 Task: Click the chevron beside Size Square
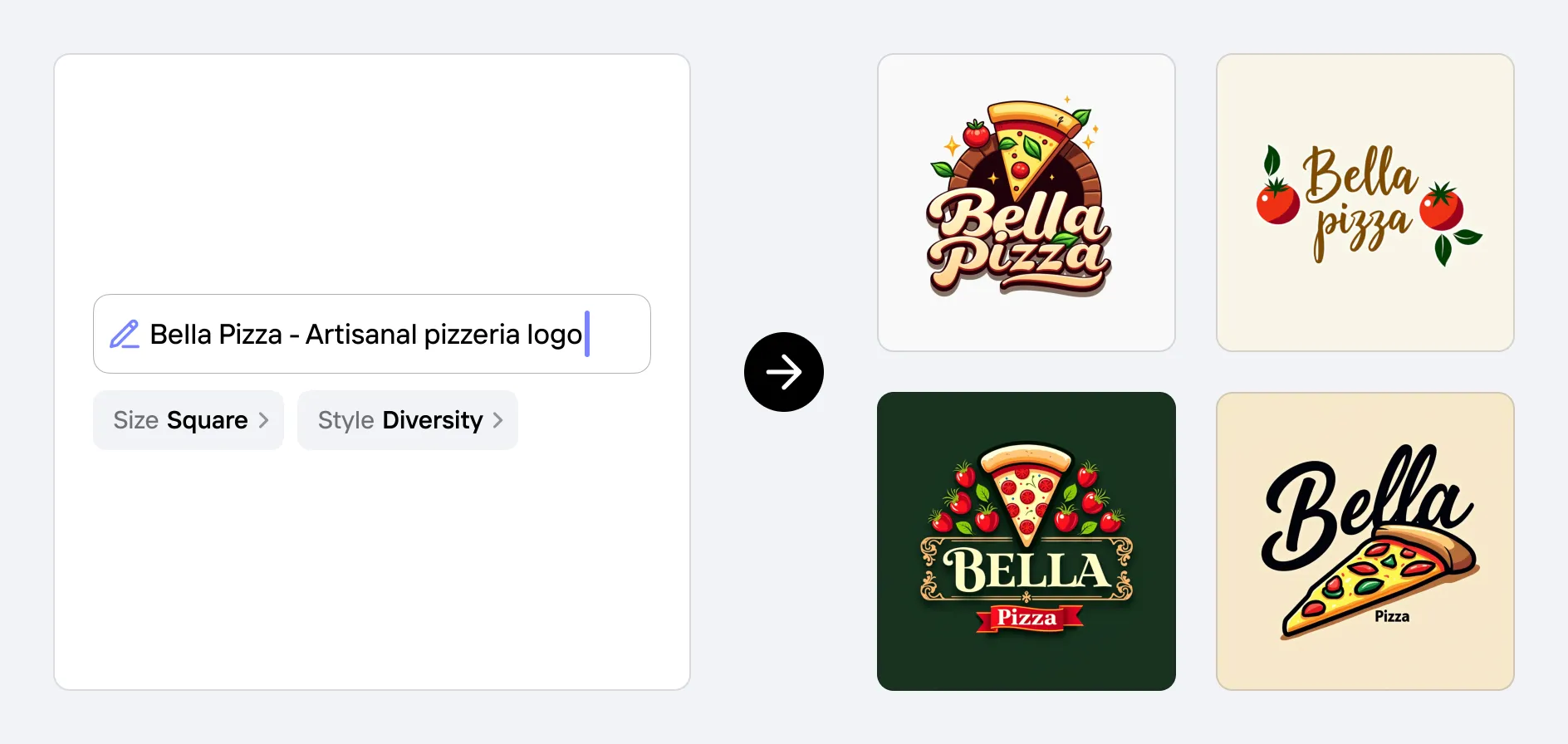pyautogui.click(x=264, y=420)
